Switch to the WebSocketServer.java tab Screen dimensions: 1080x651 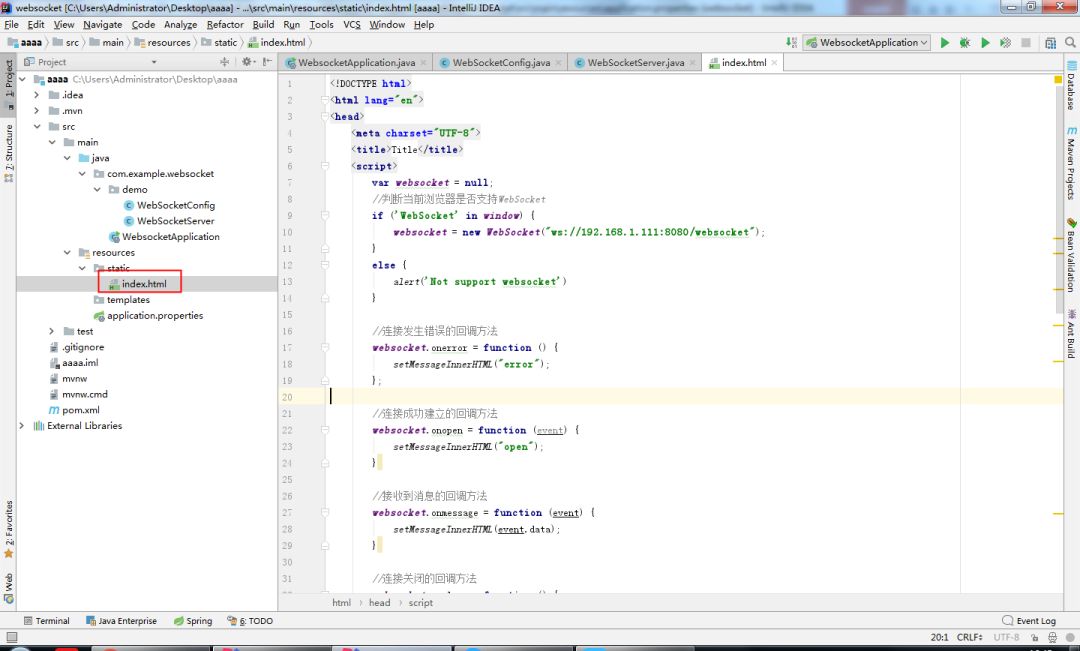pos(635,62)
